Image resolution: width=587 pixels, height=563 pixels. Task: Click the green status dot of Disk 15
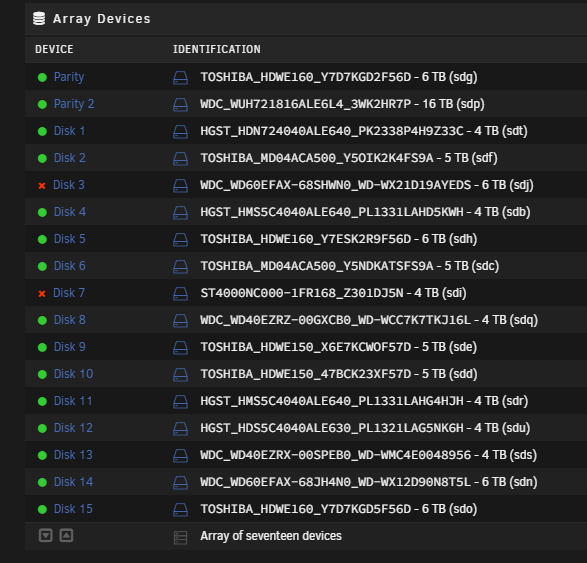pyautogui.click(x=42, y=509)
